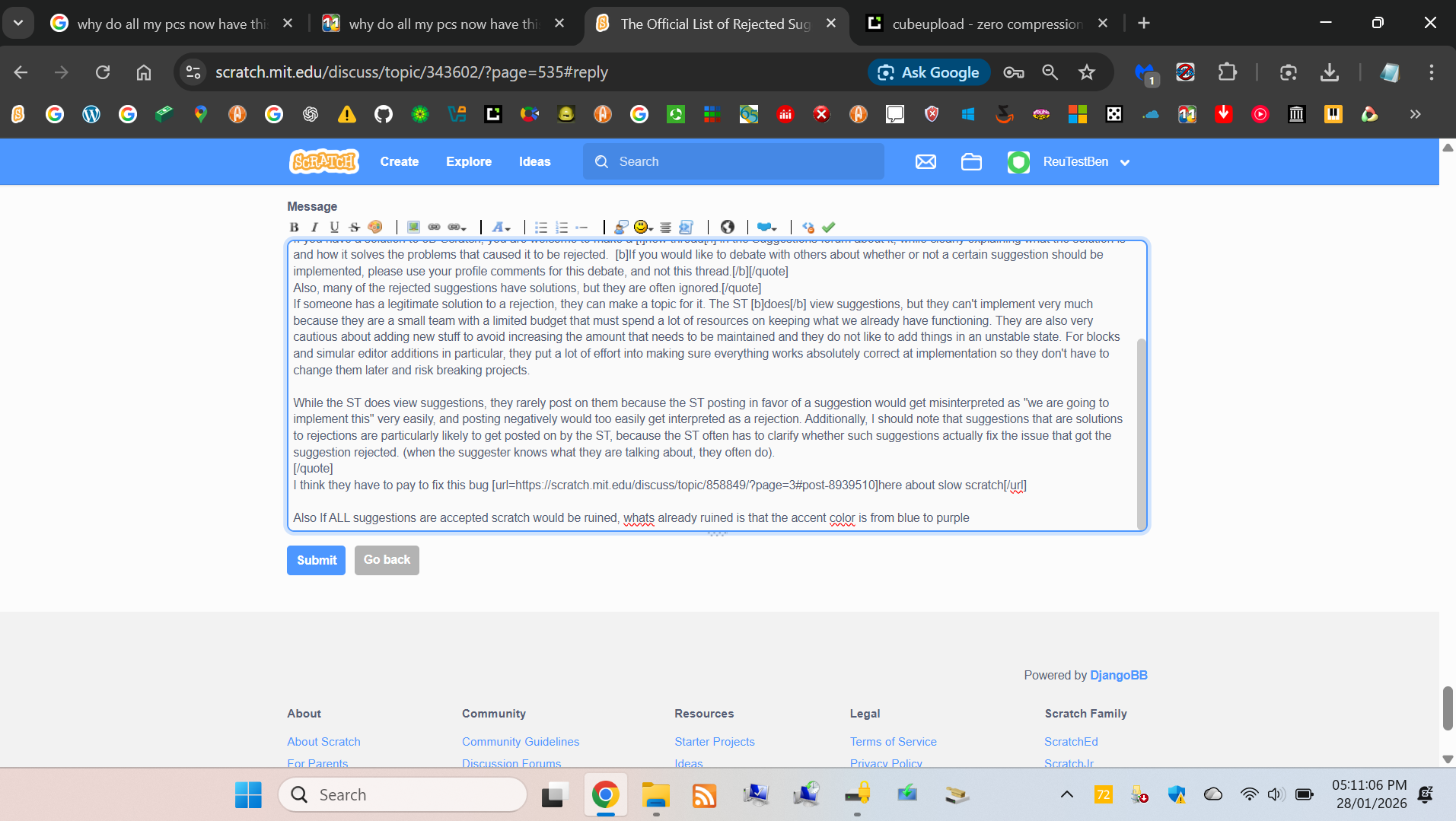Open Scratch messages envelope icon
Screen dimensions: 1456x821
pyautogui.click(x=926, y=161)
